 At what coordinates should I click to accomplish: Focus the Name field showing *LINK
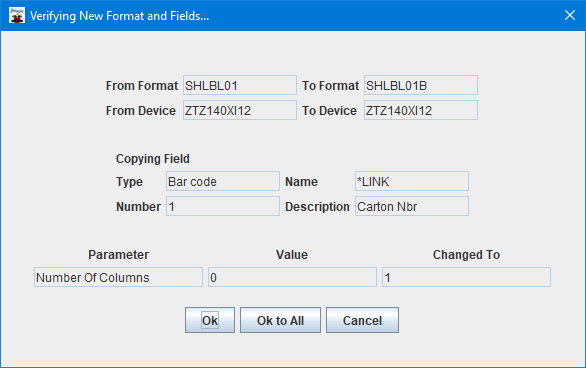click(x=412, y=181)
